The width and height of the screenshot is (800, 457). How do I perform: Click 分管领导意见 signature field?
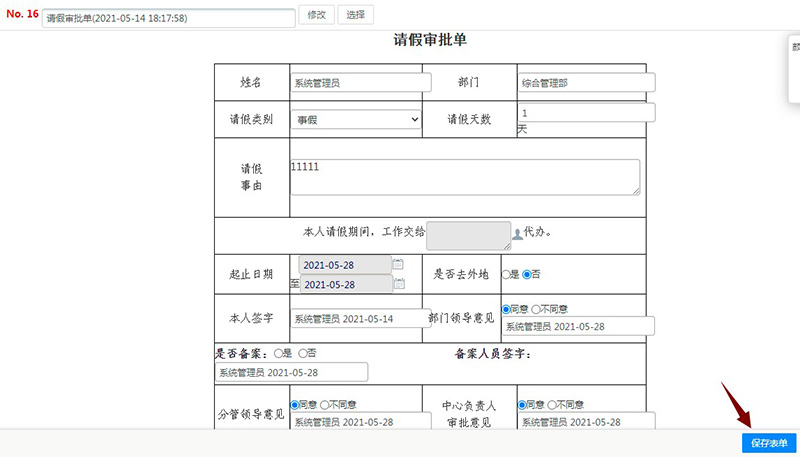pyautogui.click(x=361, y=421)
